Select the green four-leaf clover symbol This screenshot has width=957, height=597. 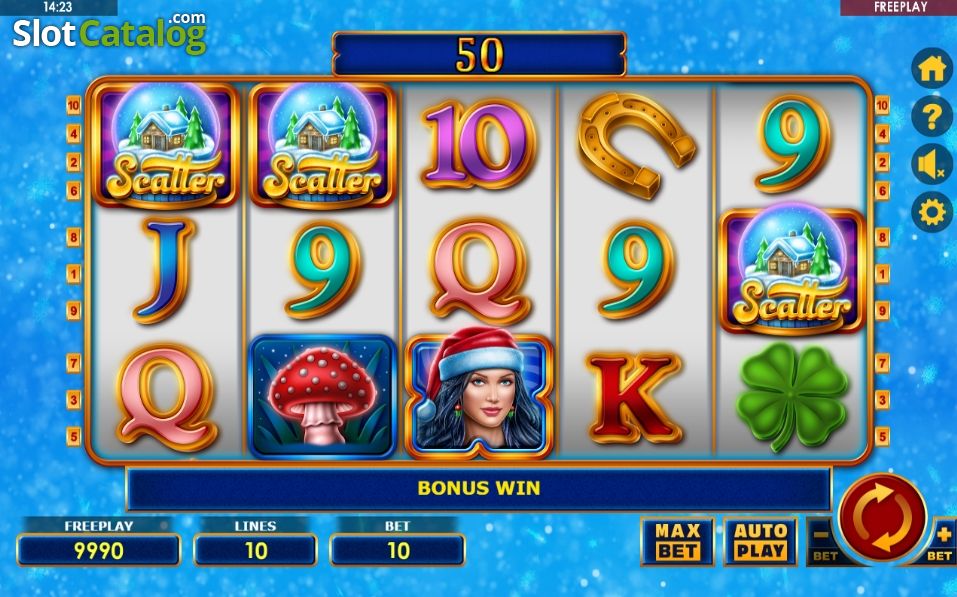coord(792,397)
